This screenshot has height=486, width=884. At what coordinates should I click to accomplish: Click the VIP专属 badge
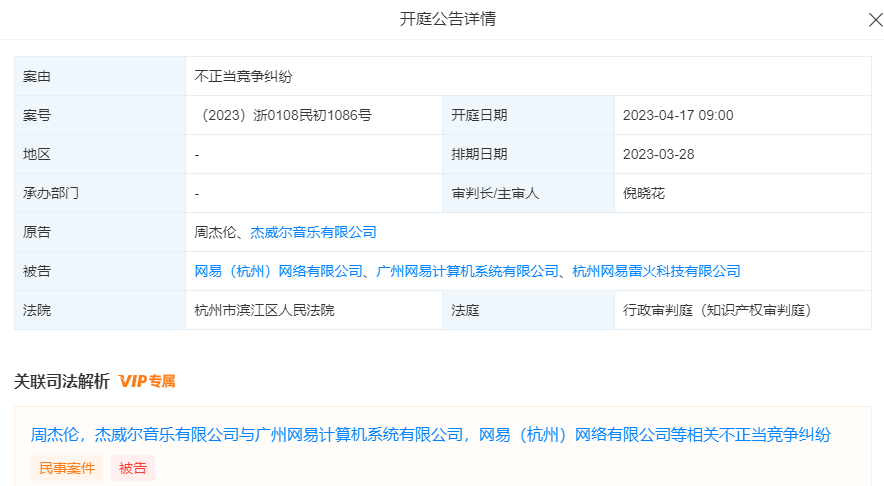(147, 382)
